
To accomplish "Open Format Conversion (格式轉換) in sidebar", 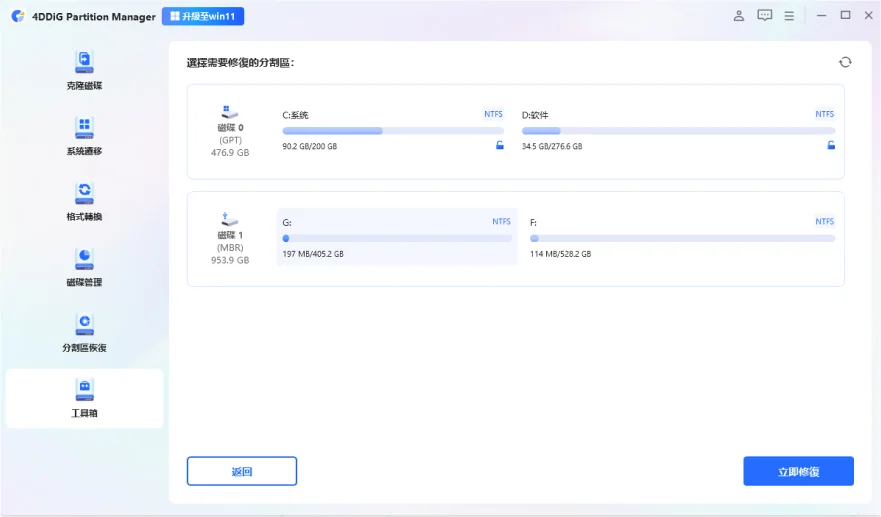I will tap(84, 201).
